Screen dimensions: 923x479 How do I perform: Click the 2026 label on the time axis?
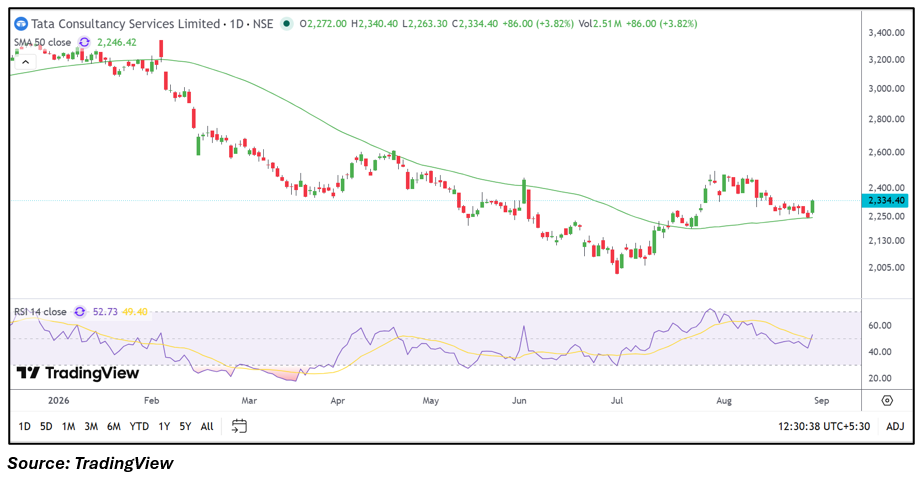pyautogui.click(x=58, y=401)
